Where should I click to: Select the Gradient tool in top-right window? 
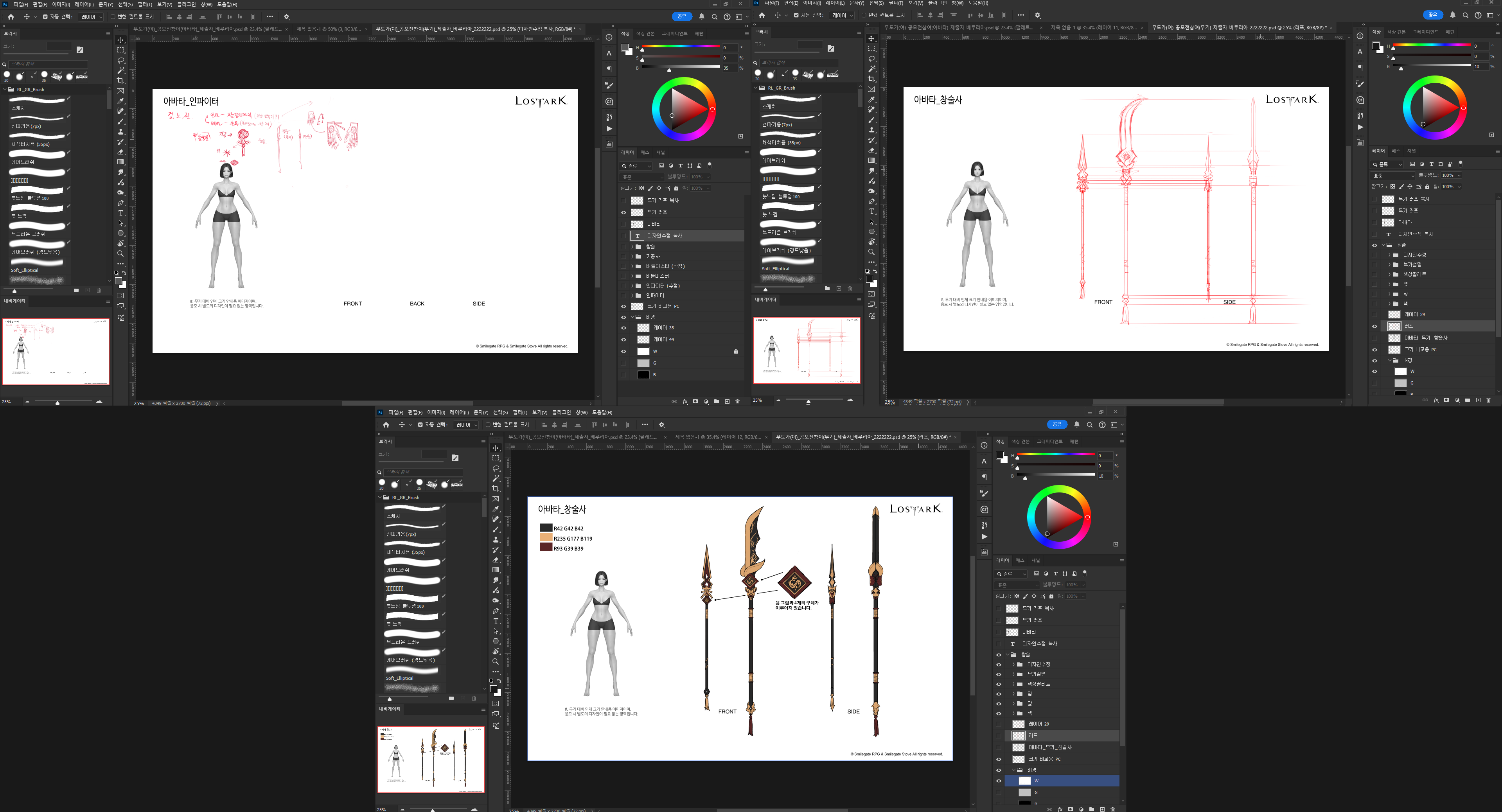(872, 160)
